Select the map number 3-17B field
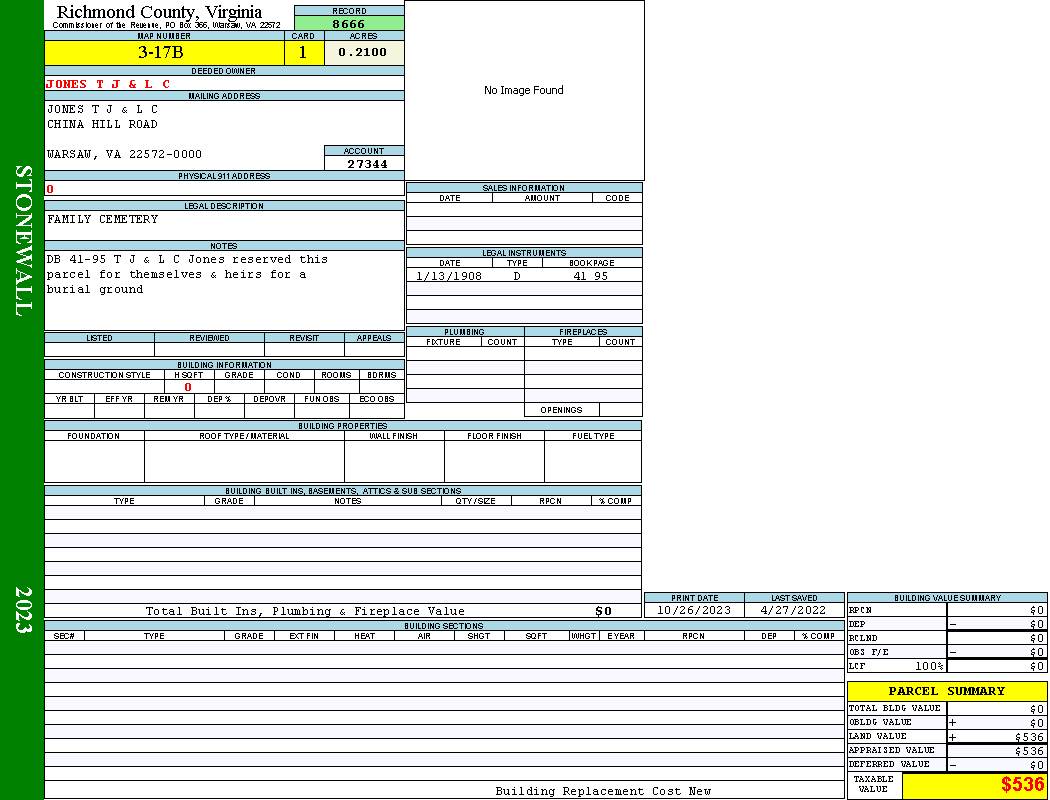Screen dimensions: 1050x800 (161, 53)
